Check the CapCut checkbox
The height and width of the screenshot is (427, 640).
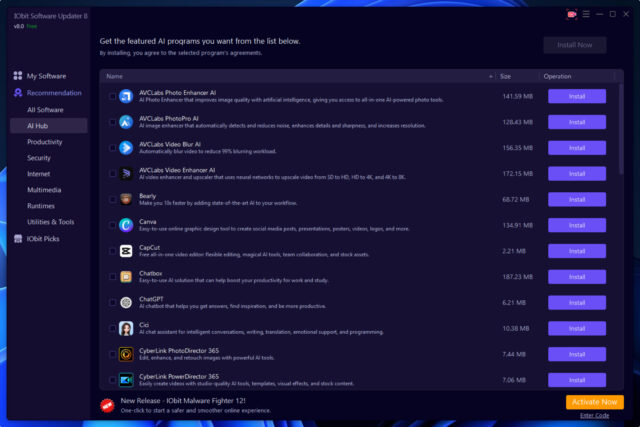(x=112, y=251)
